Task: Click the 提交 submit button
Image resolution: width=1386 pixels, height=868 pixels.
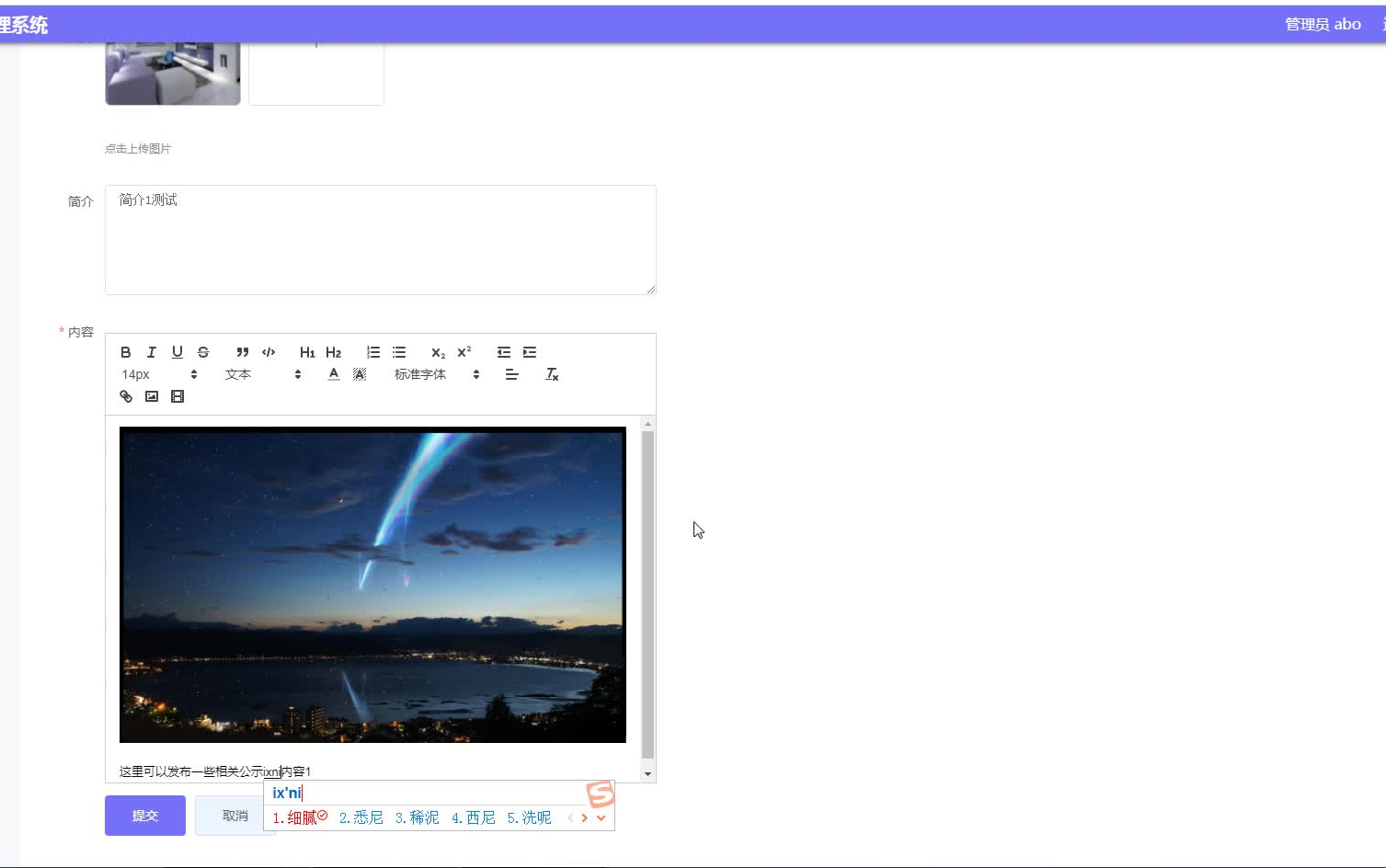Action: 145,816
